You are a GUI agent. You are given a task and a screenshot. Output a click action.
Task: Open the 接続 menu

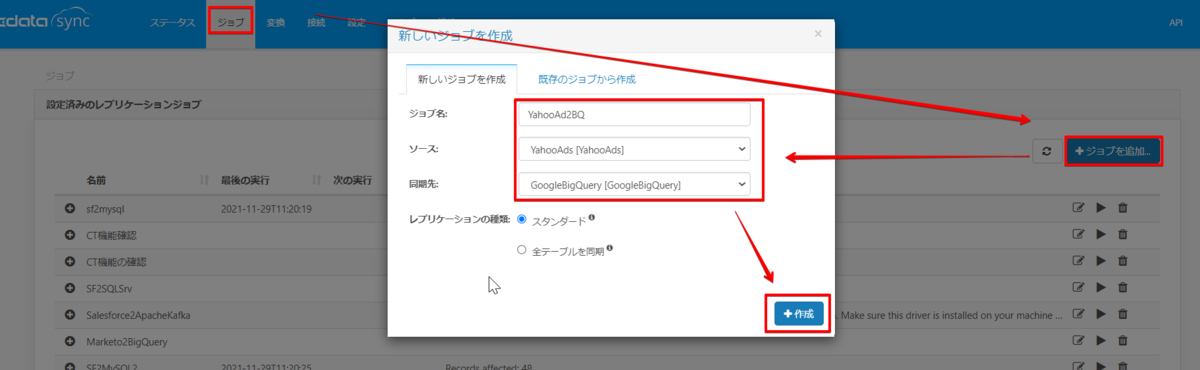click(x=316, y=23)
